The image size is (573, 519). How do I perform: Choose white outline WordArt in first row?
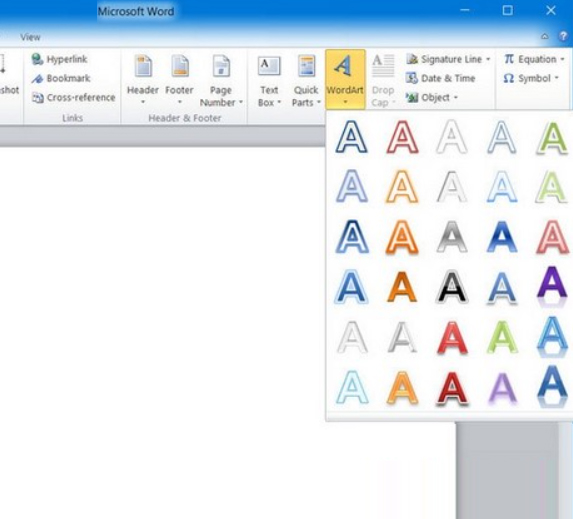pyautogui.click(x=452, y=136)
